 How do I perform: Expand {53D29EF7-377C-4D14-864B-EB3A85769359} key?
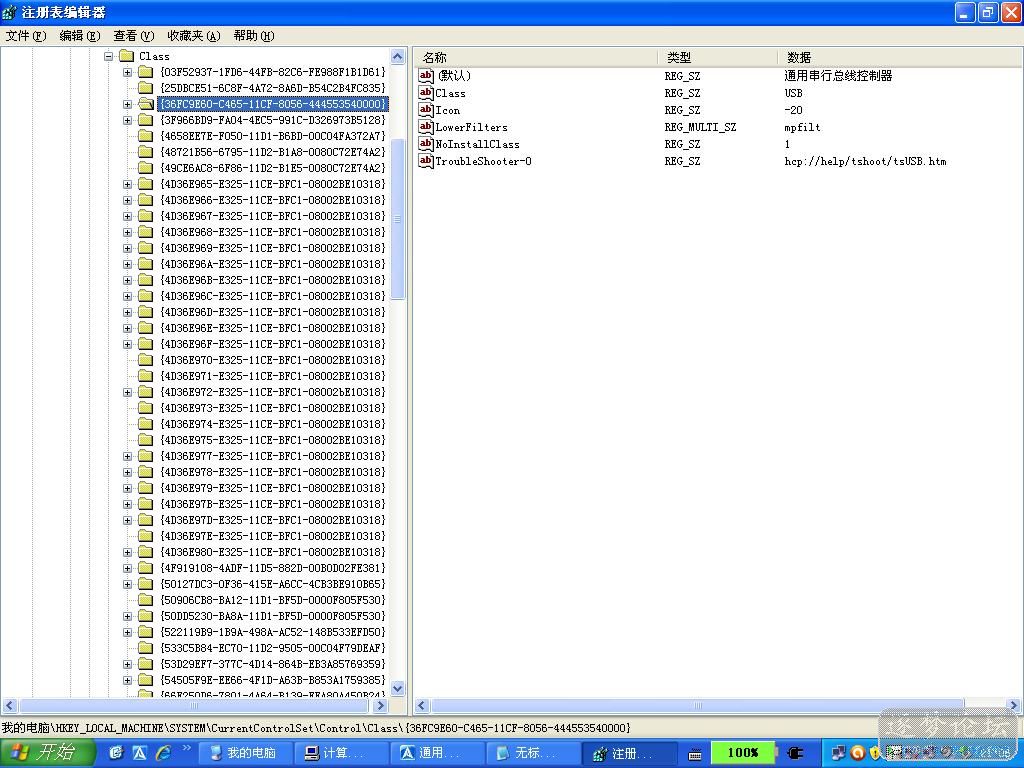click(128, 664)
